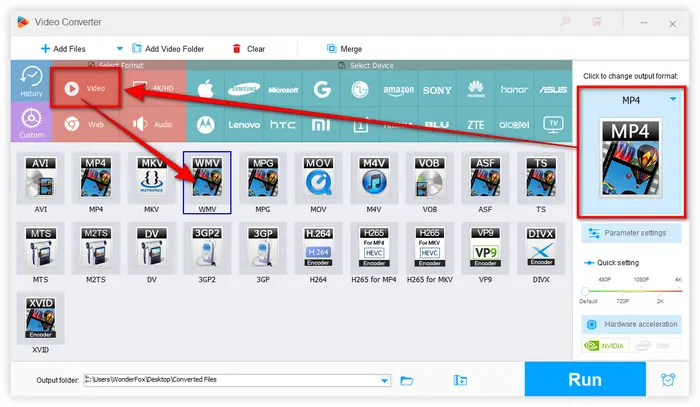
Task: Pick the MTS camcorder format icon
Action: 40,248
